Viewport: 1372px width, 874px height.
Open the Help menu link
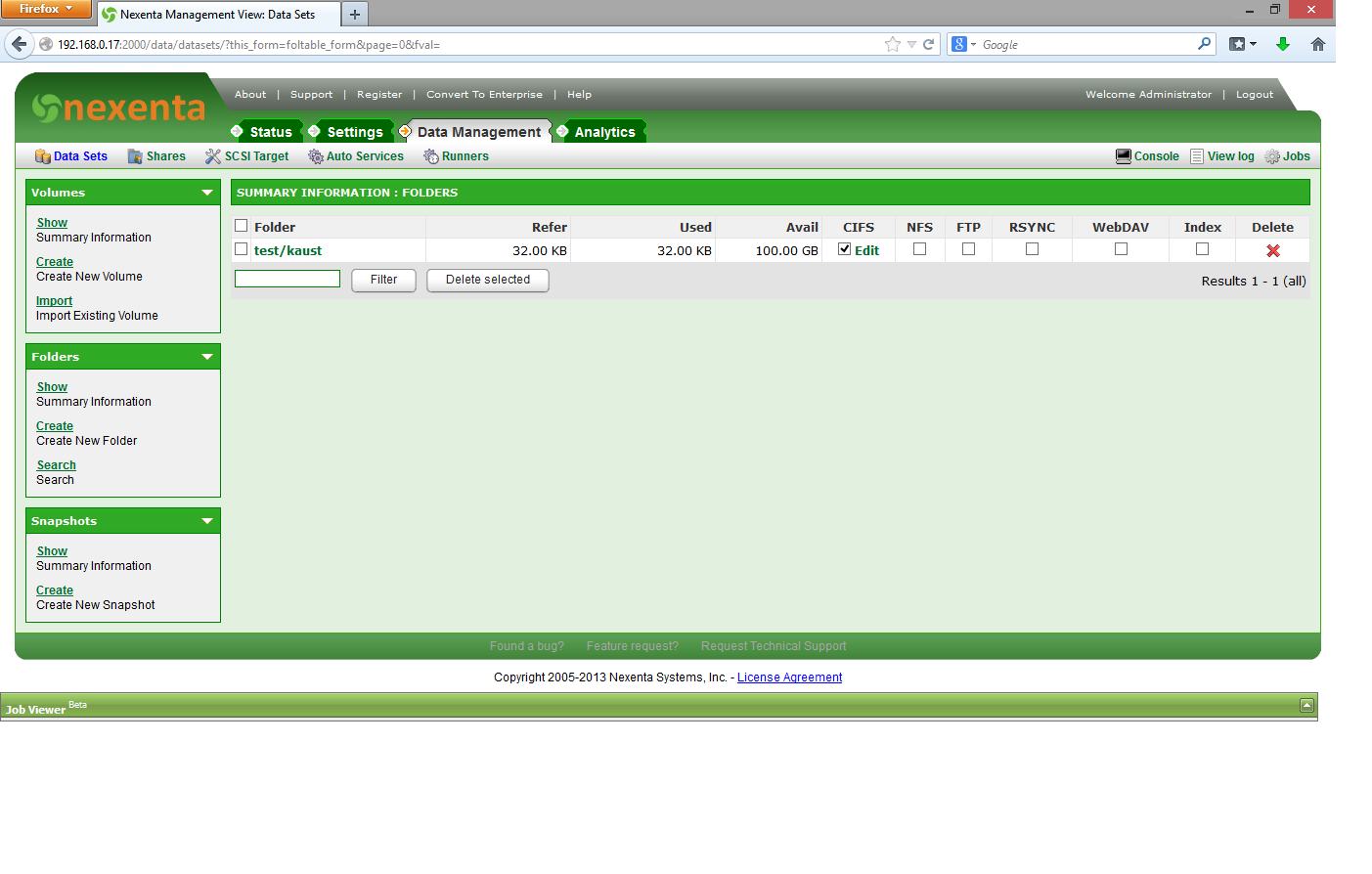point(579,95)
